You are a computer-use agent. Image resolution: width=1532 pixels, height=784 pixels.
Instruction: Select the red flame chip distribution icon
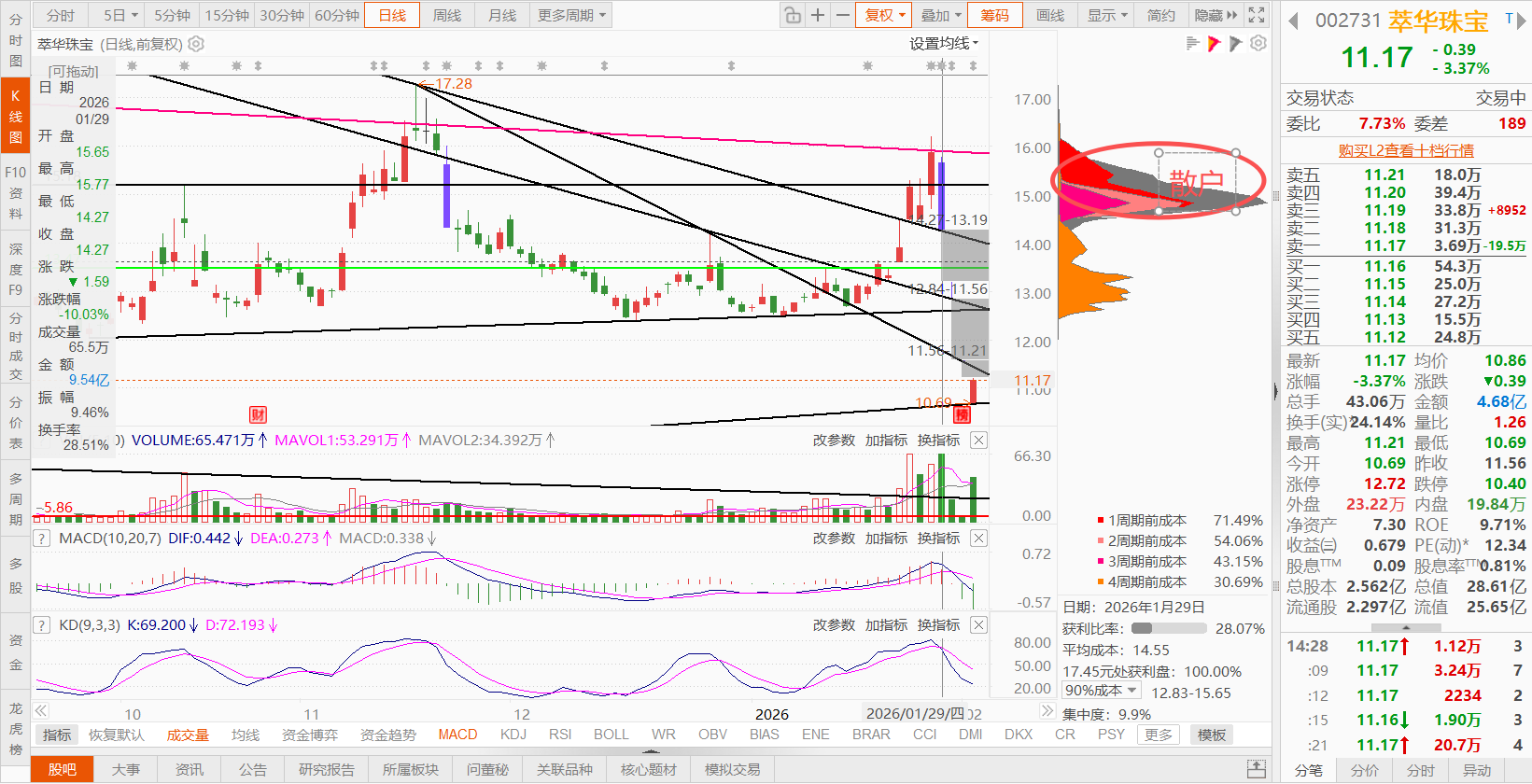(x=1214, y=44)
